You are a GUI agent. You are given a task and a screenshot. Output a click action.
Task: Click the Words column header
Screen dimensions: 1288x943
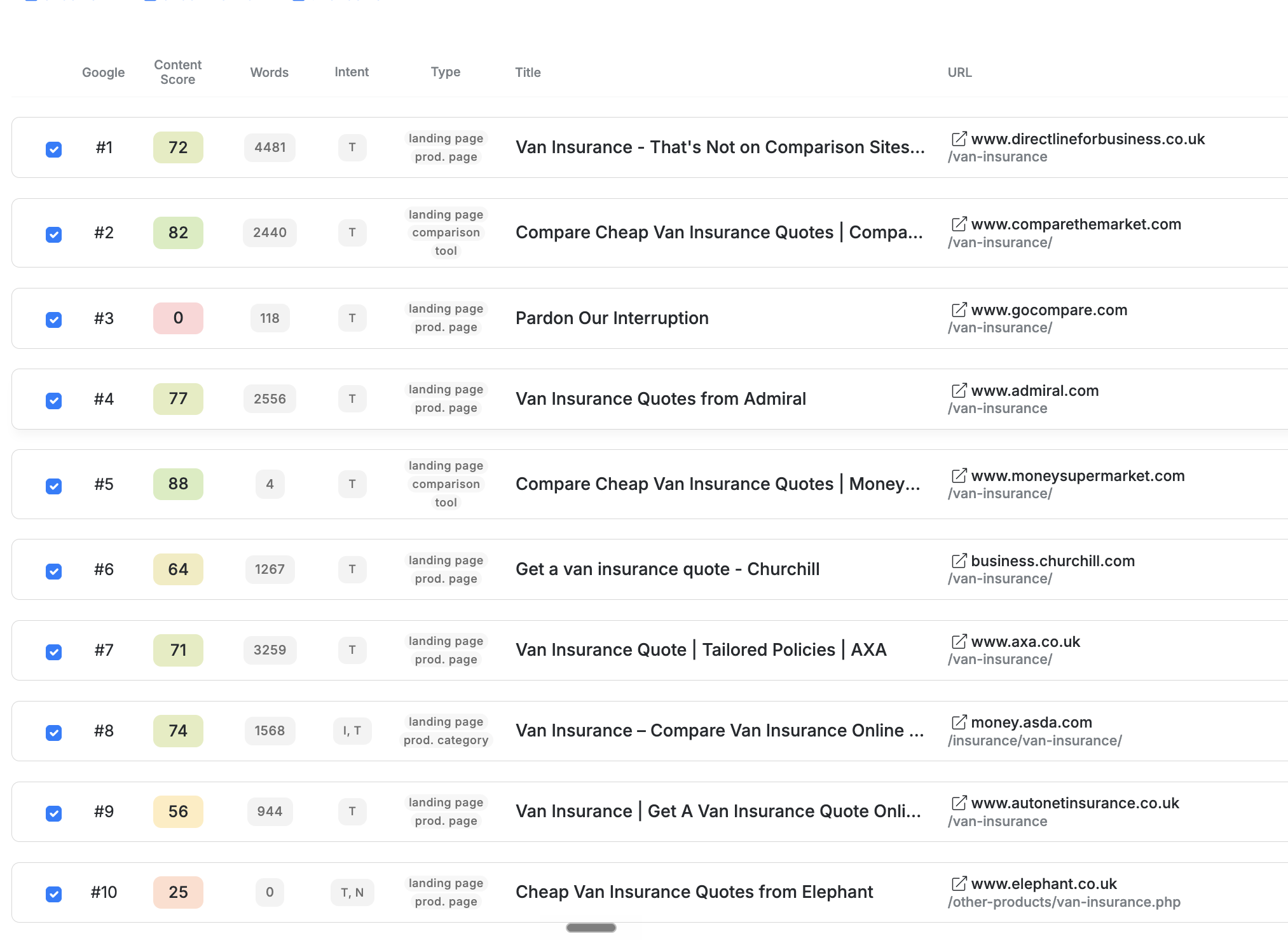point(270,72)
